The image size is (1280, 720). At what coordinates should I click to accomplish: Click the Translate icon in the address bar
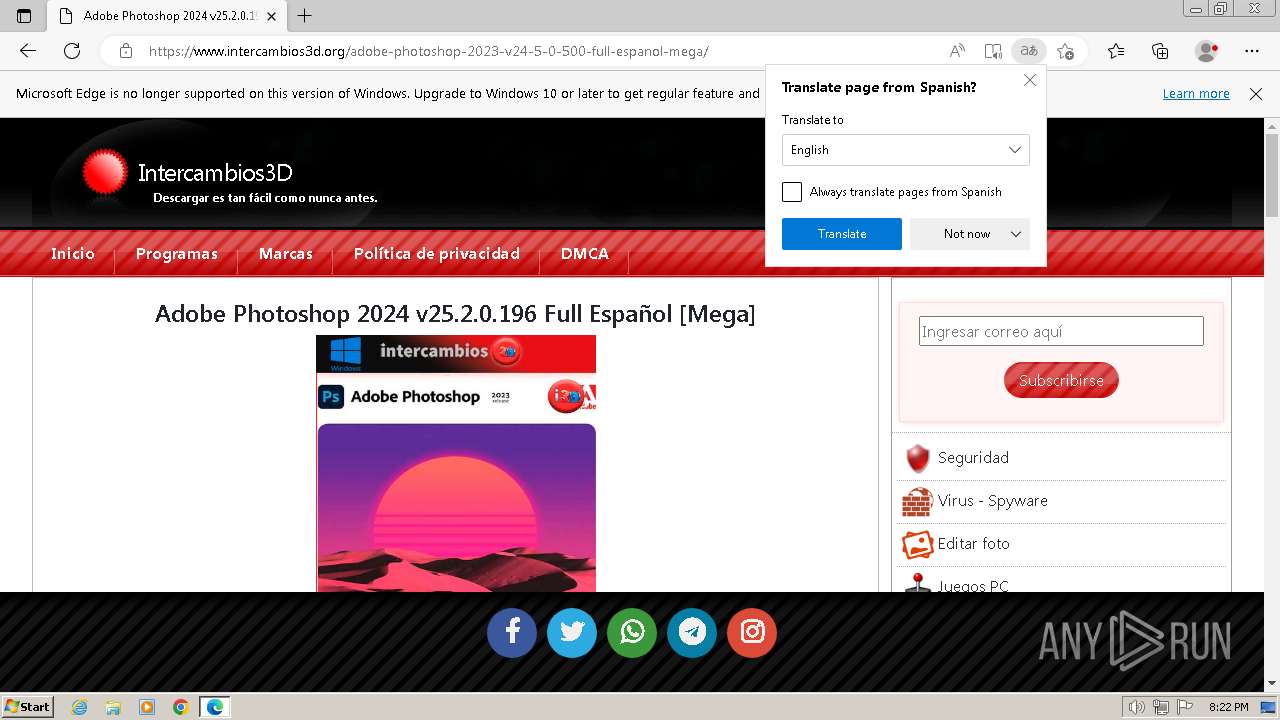coord(1028,51)
